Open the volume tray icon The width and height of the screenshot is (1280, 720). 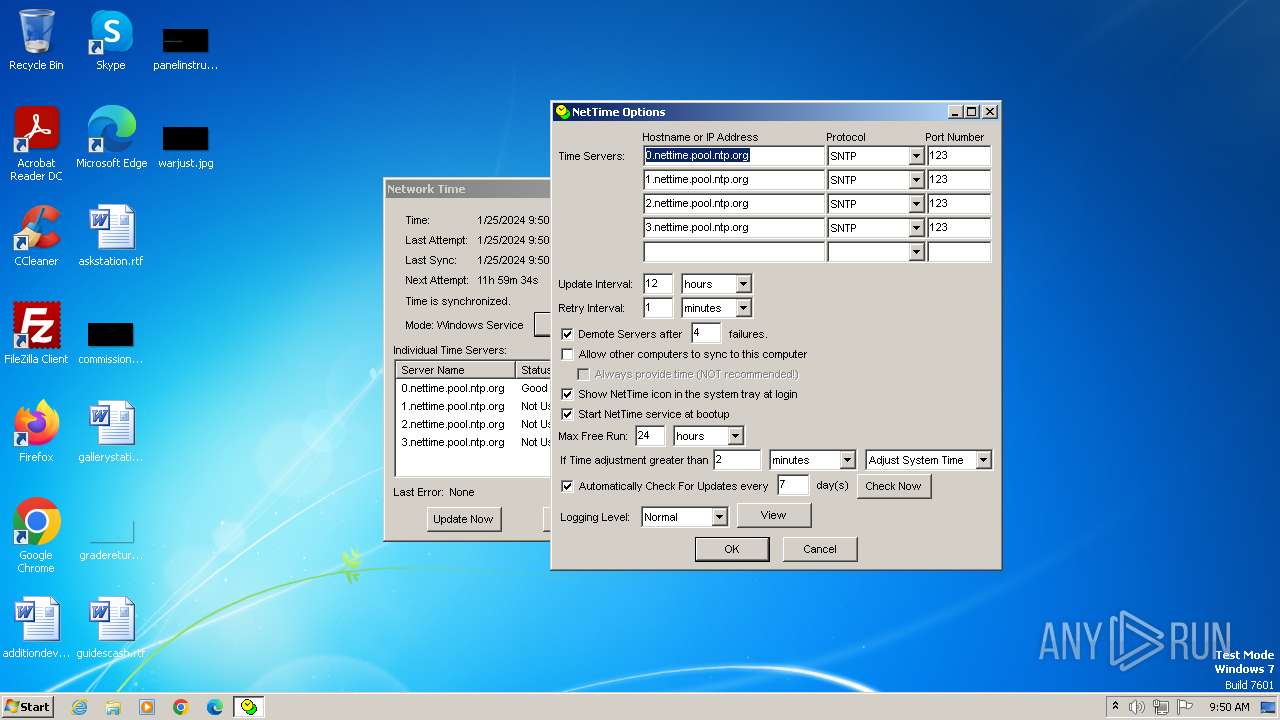pyautogui.click(x=1137, y=707)
